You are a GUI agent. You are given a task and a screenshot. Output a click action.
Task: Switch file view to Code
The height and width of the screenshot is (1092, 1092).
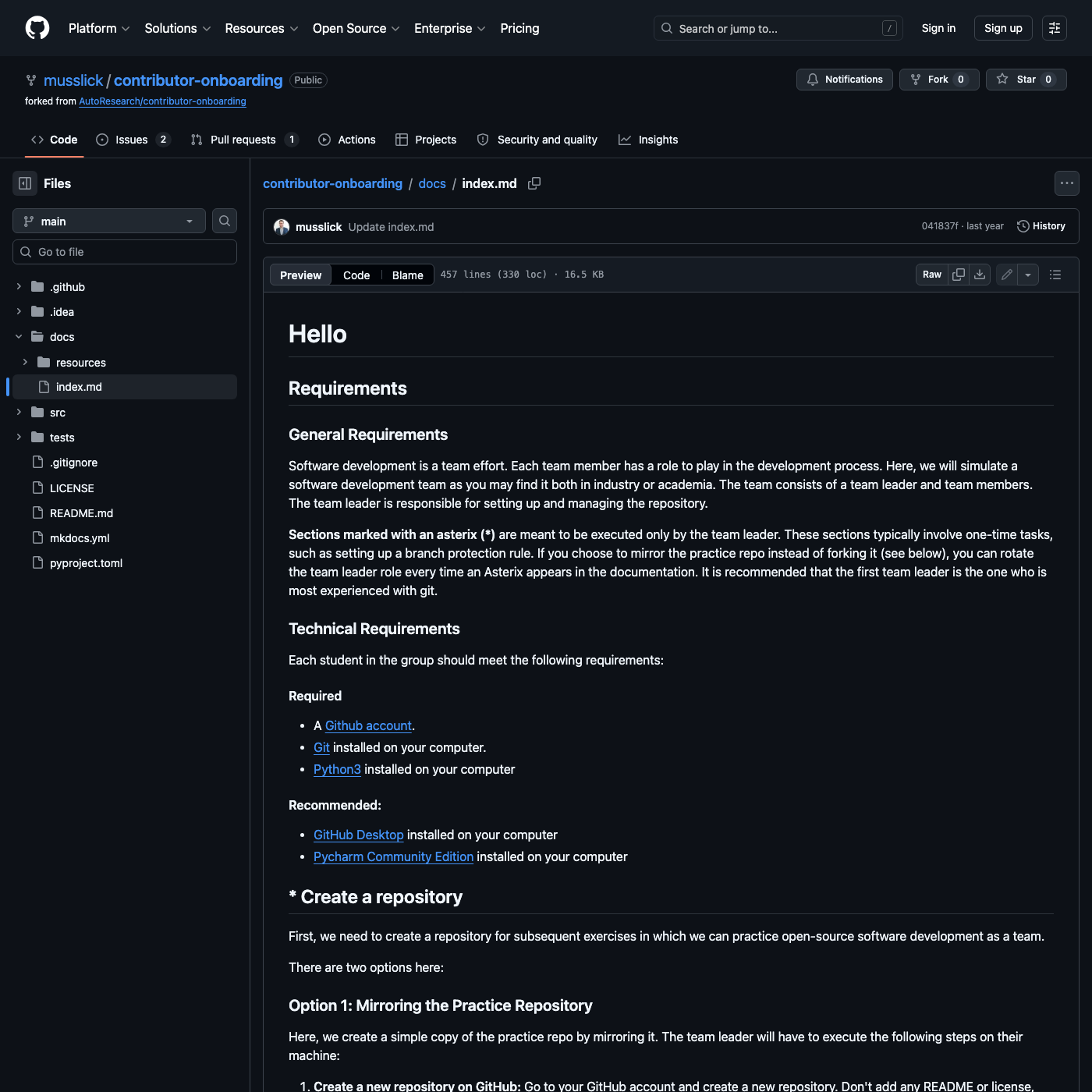click(x=356, y=275)
